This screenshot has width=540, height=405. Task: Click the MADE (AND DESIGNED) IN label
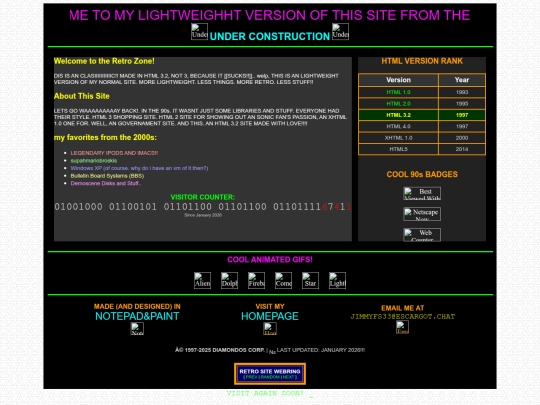[x=137, y=307]
